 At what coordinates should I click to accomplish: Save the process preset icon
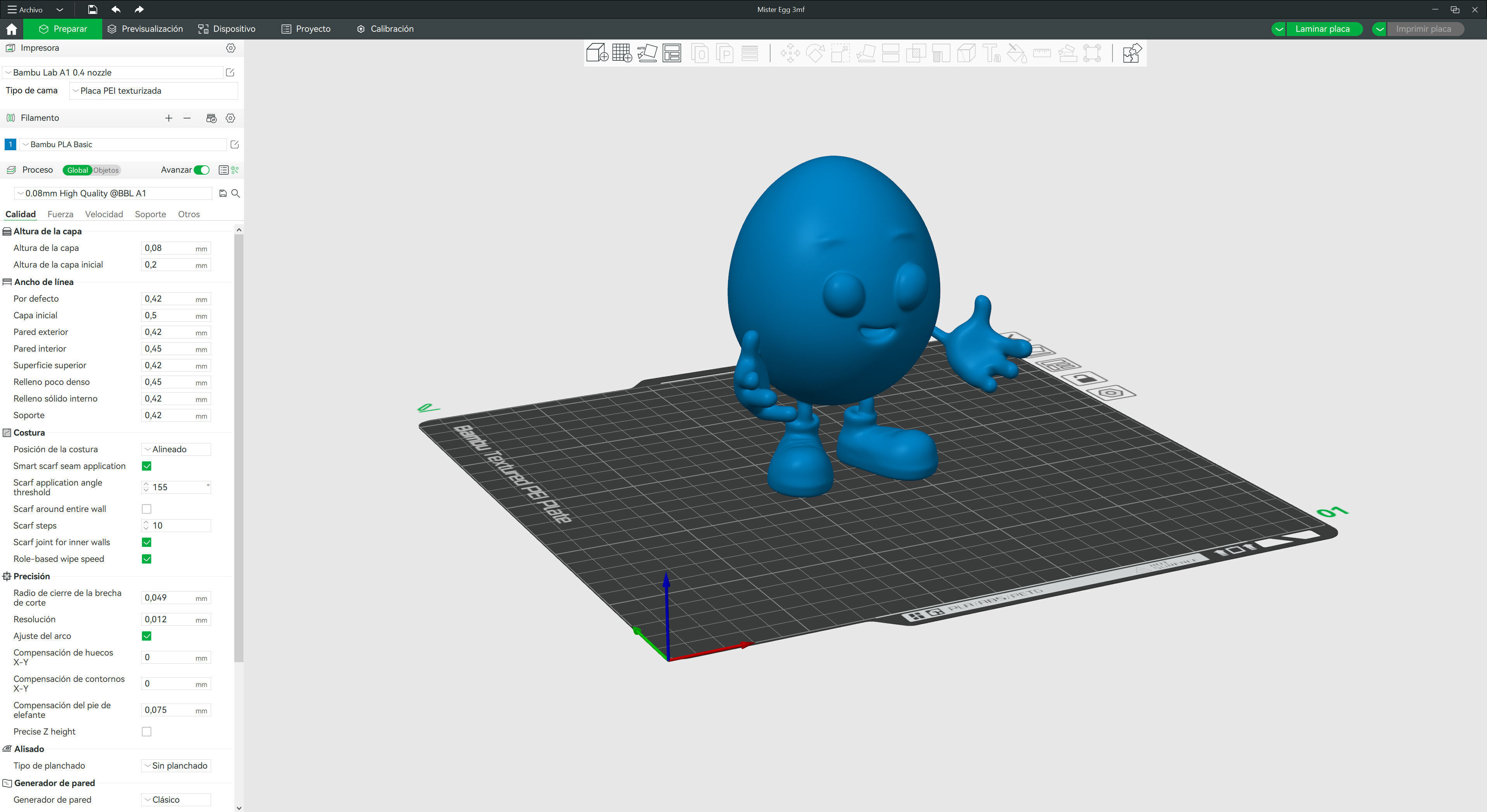(223, 193)
